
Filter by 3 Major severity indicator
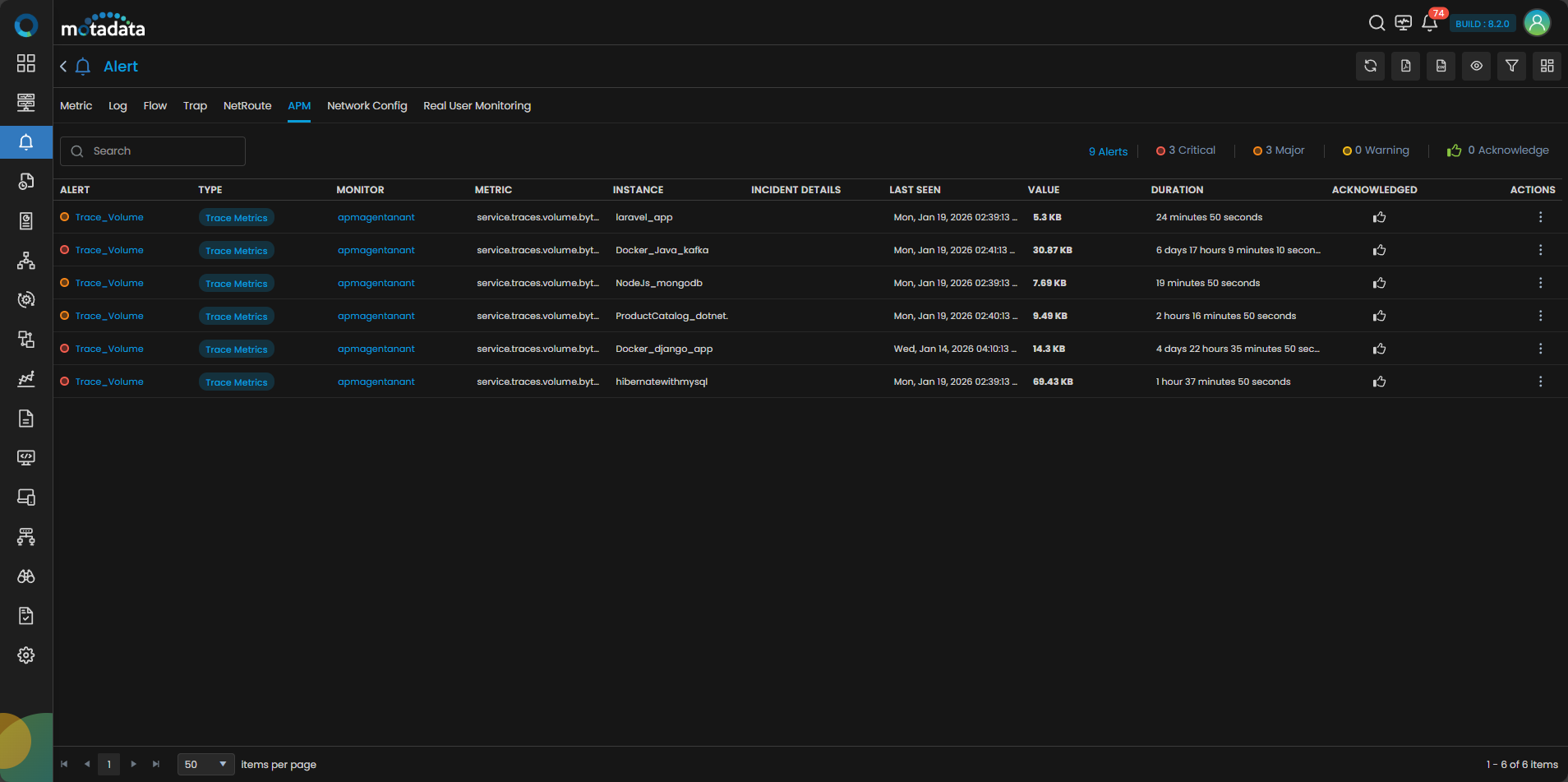coord(1279,150)
